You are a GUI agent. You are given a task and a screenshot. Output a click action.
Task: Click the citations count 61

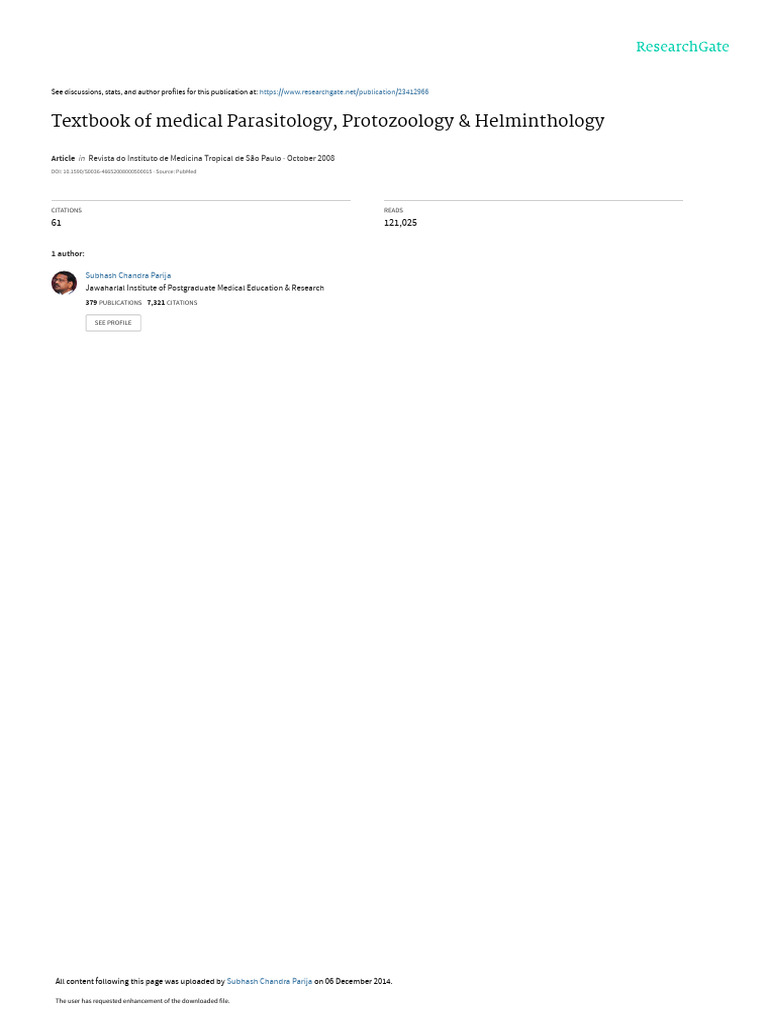[x=56, y=223]
